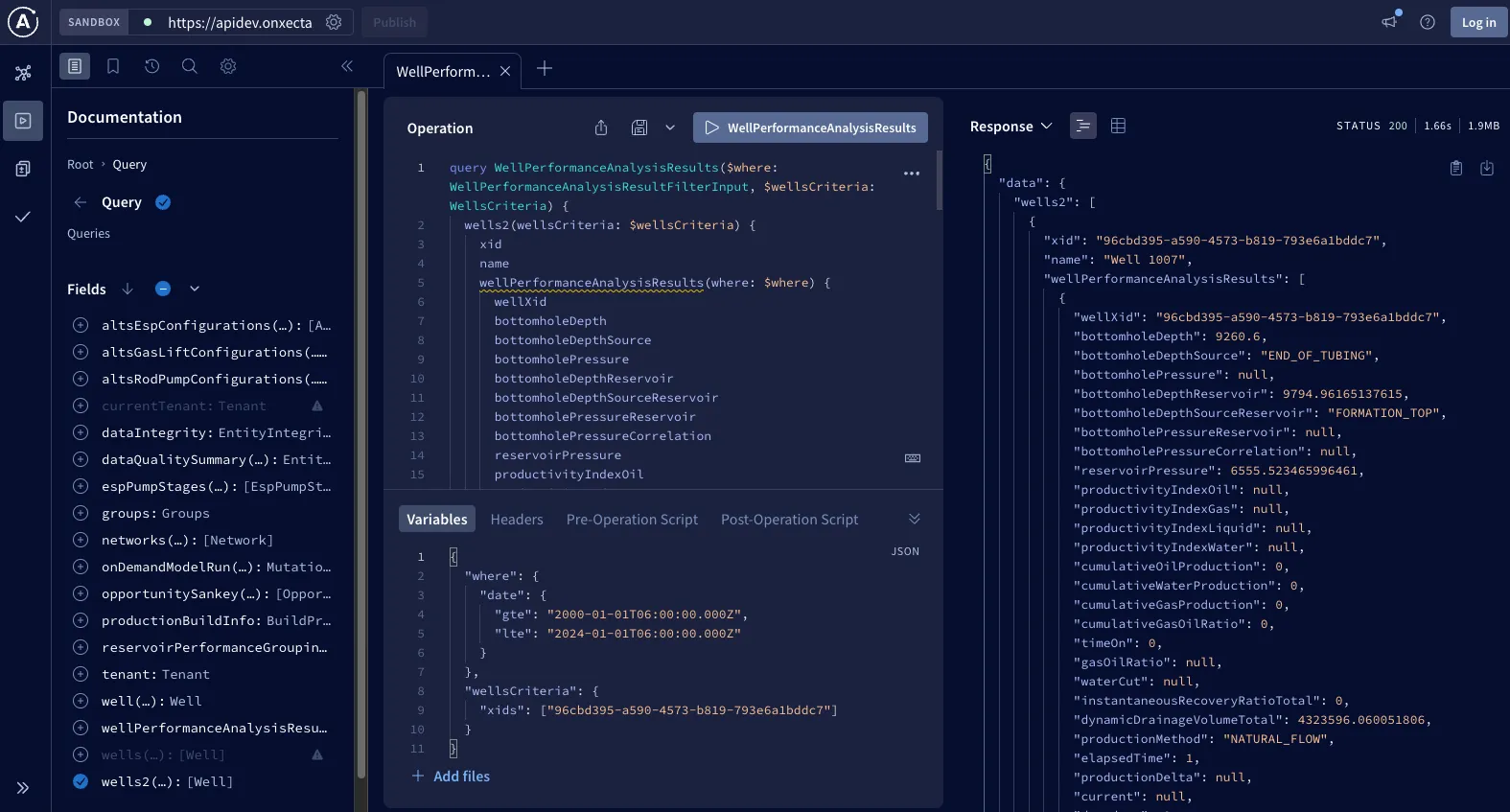This screenshot has width=1510, height=812.
Task: Switch response to JSON view
Action: point(1083,126)
